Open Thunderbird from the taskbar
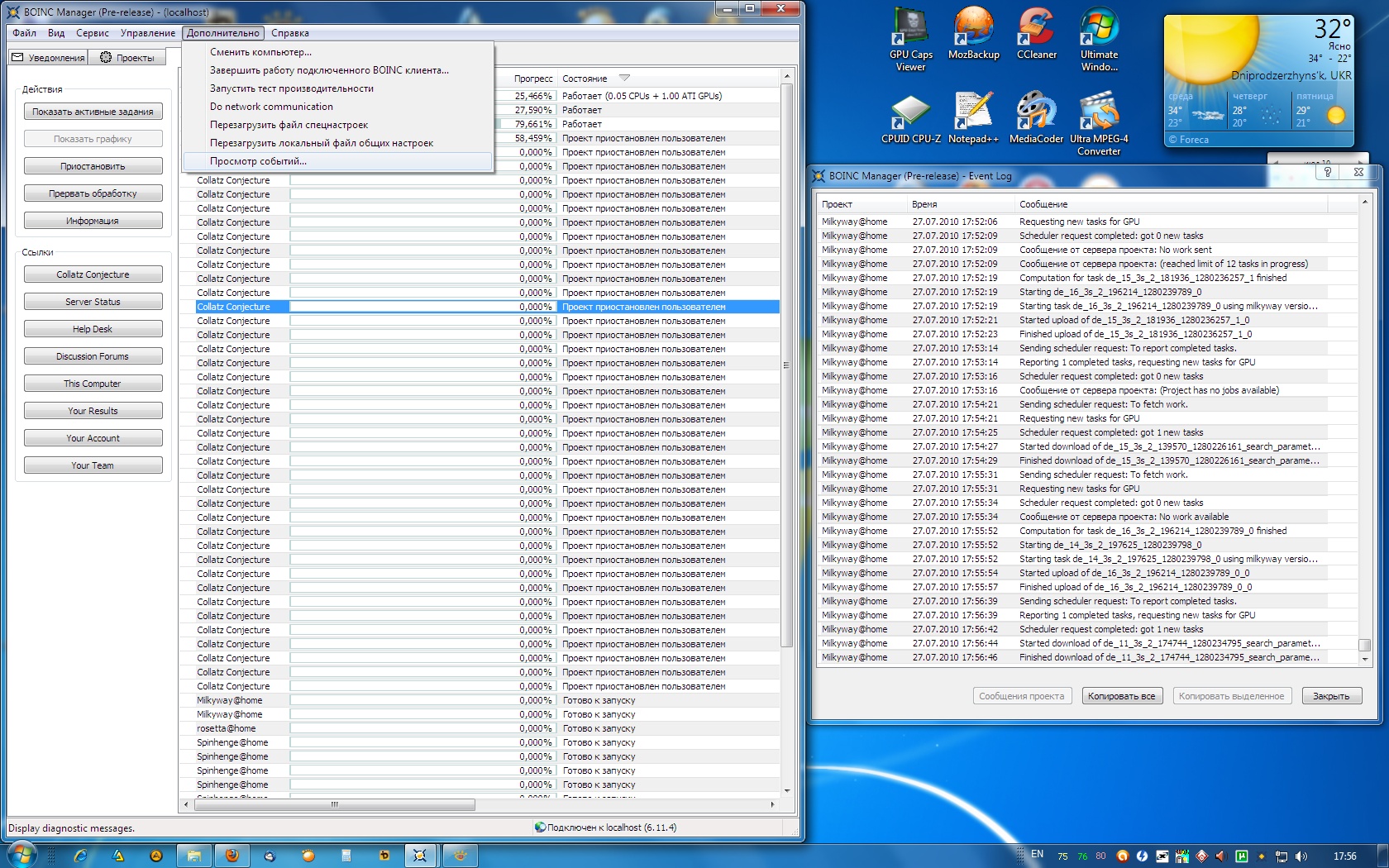 coord(270,856)
